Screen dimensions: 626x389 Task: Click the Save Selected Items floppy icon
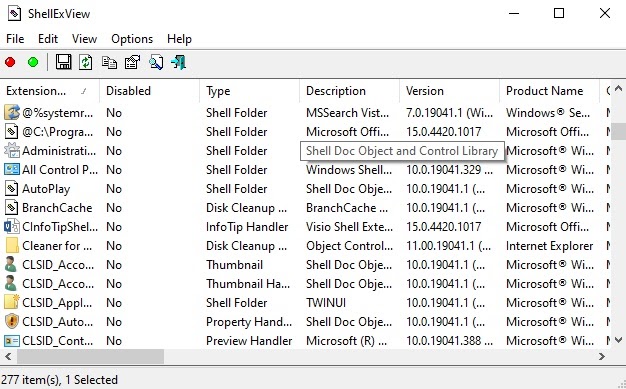(x=63, y=62)
